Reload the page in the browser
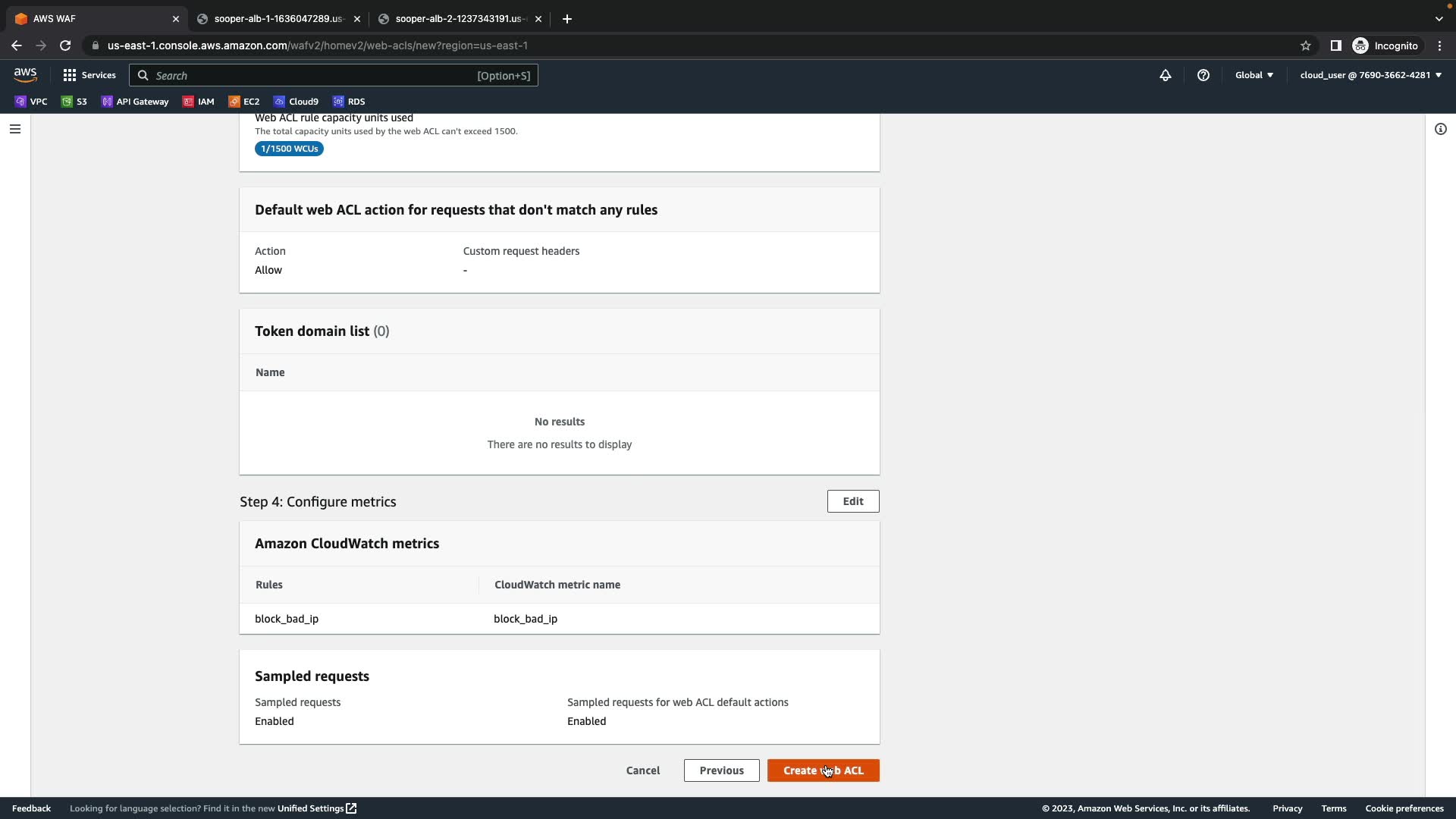The width and height of the screenshot is (1456, 819). 65,45
